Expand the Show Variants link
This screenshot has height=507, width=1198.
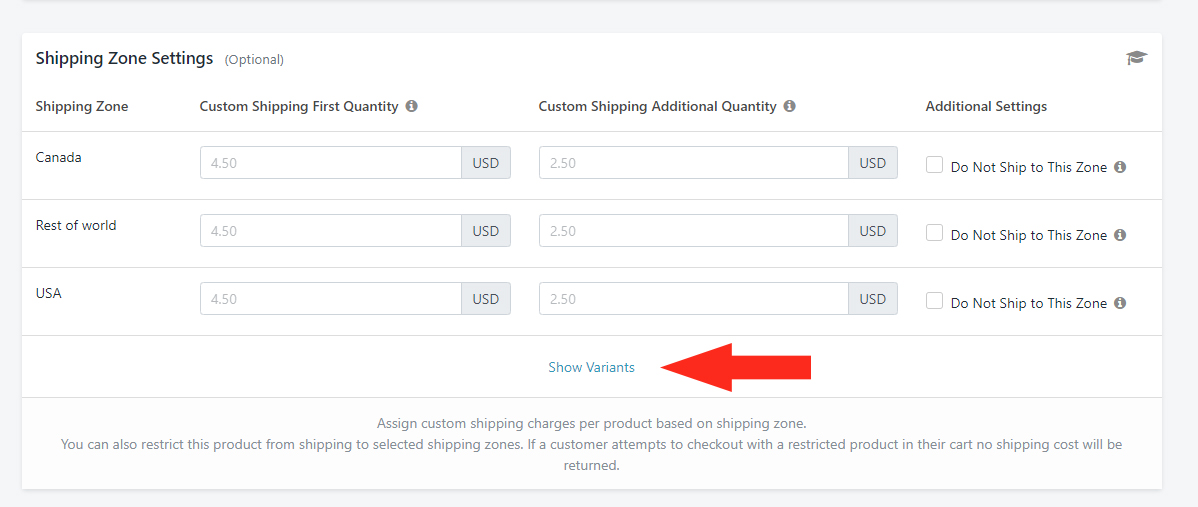point(591,367)
